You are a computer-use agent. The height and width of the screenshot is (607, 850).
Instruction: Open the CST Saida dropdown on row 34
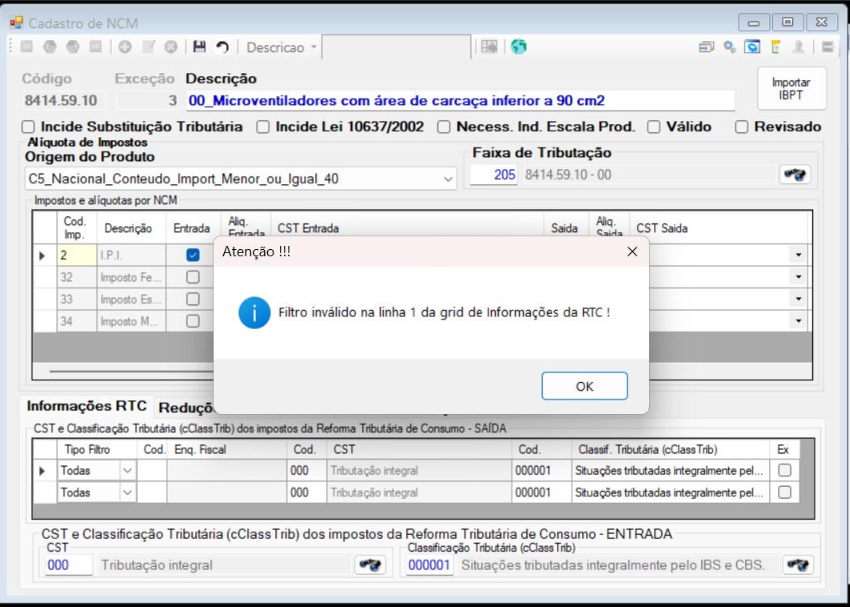point(798,321)
